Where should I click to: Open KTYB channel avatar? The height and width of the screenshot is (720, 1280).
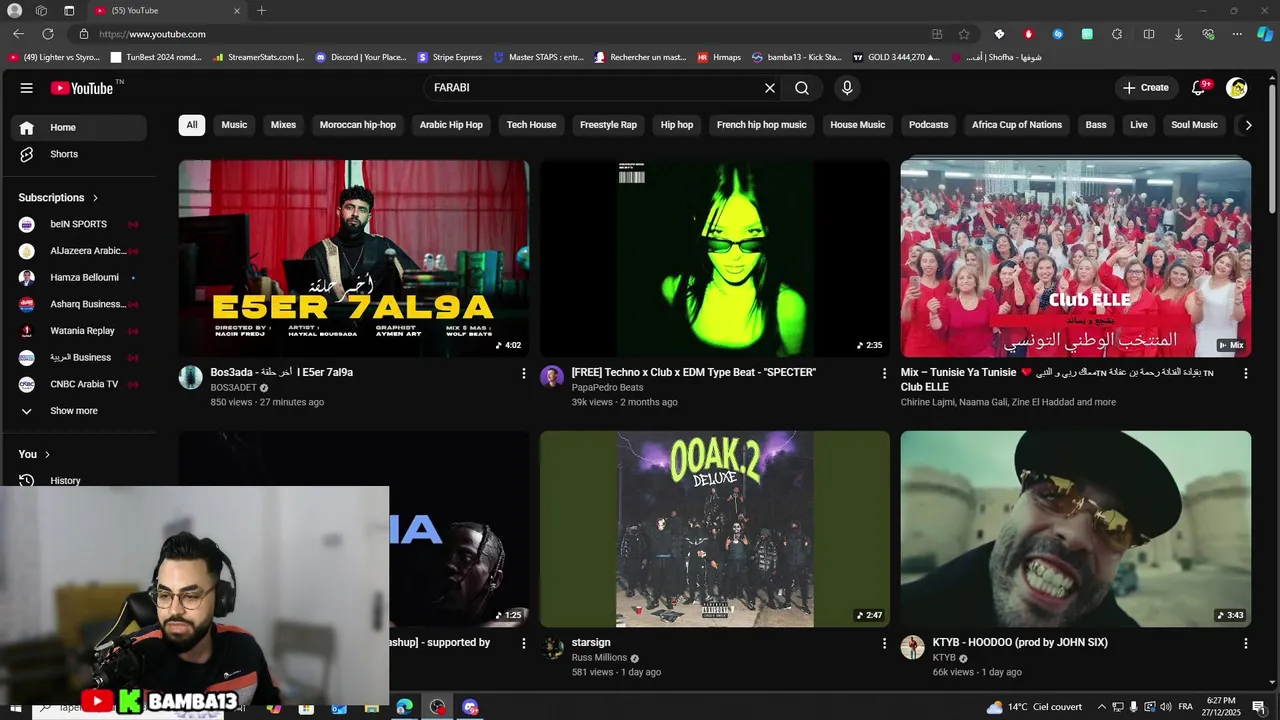click(x=912, y=647)
